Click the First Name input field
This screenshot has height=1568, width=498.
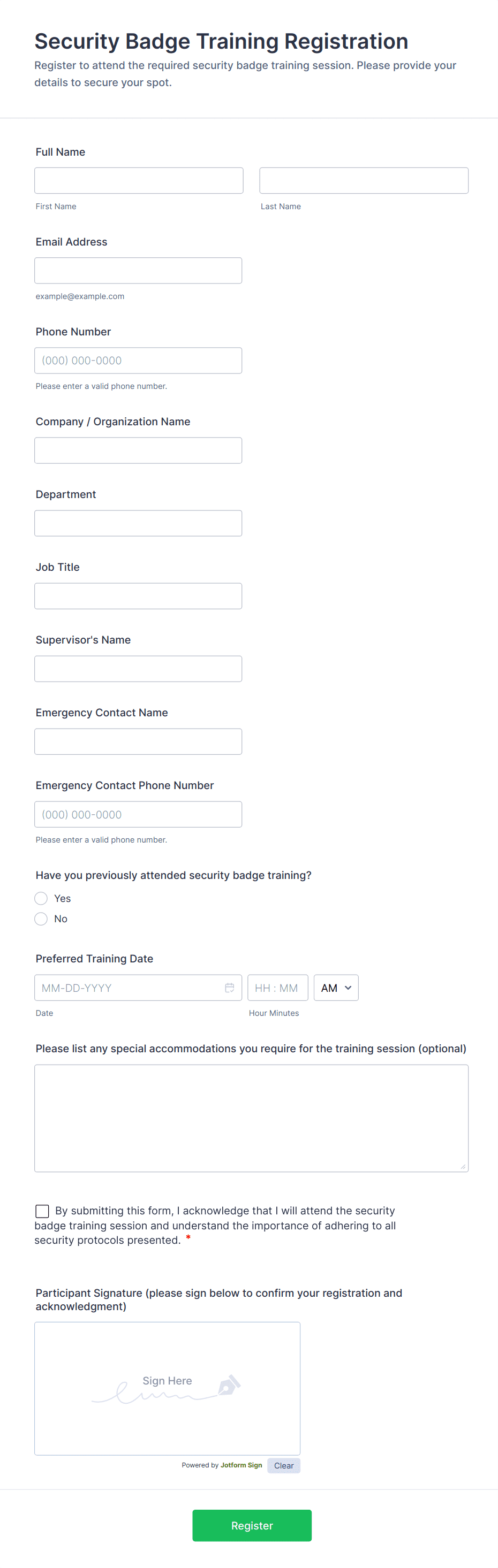[138, 181]
